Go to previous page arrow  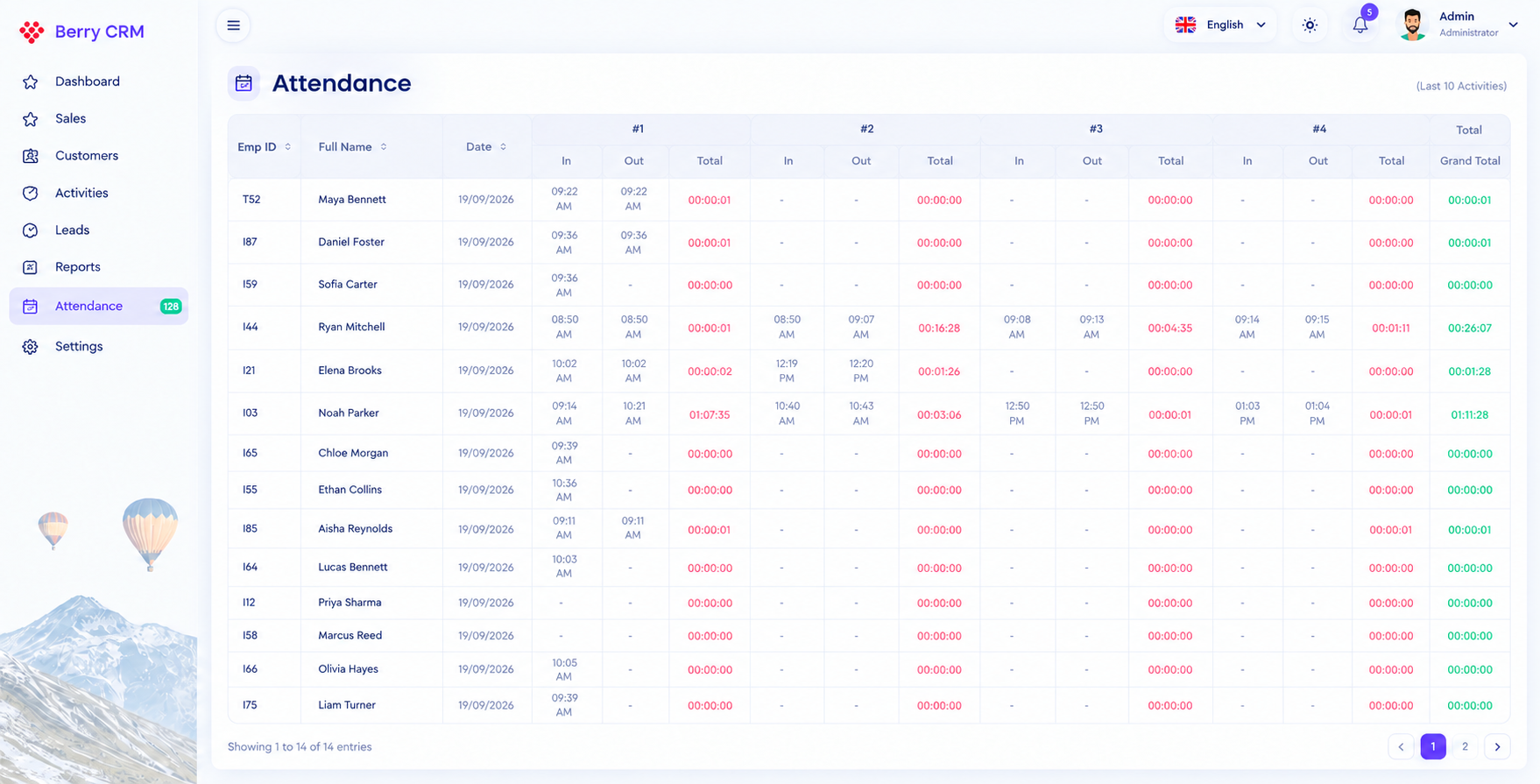click(x=1401, y=746)
